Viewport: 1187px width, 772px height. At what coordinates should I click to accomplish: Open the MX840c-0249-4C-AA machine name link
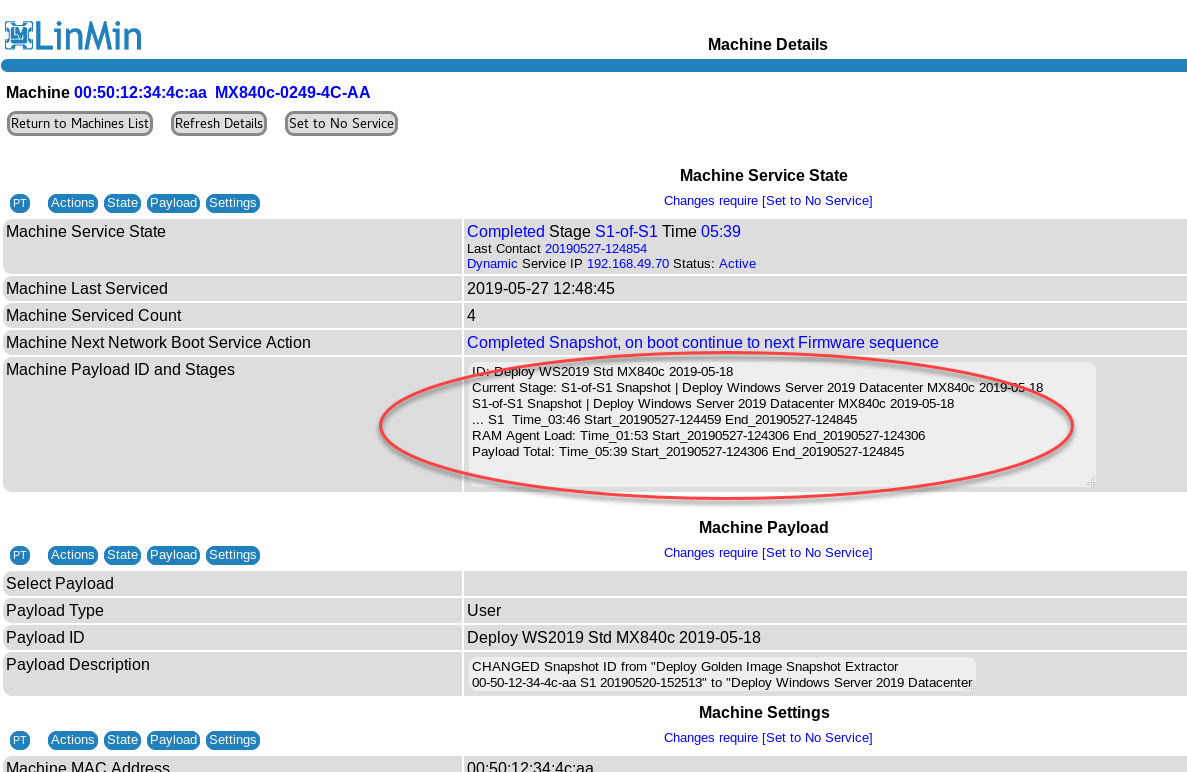292,93
